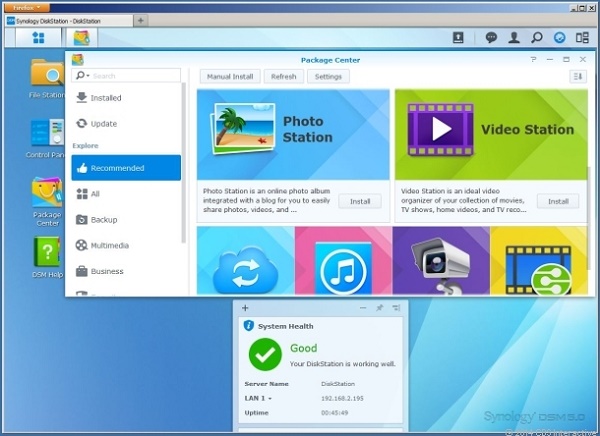The image size is (600, 436).
Task: Click the Manual Install button
Action: click(230, 77)
